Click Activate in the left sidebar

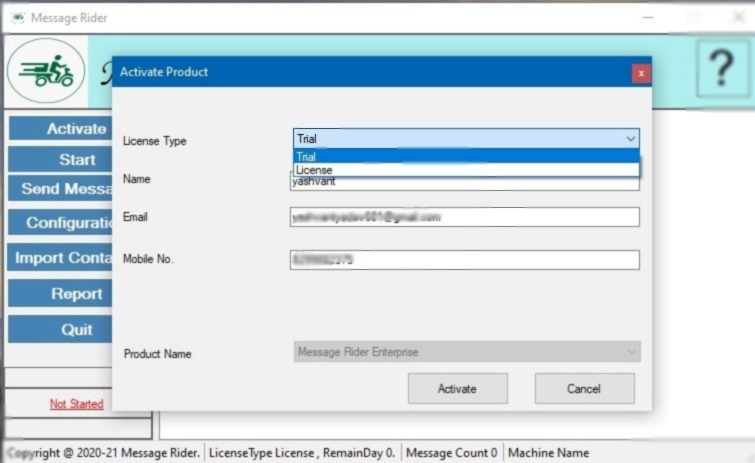(x=61, y=129)
